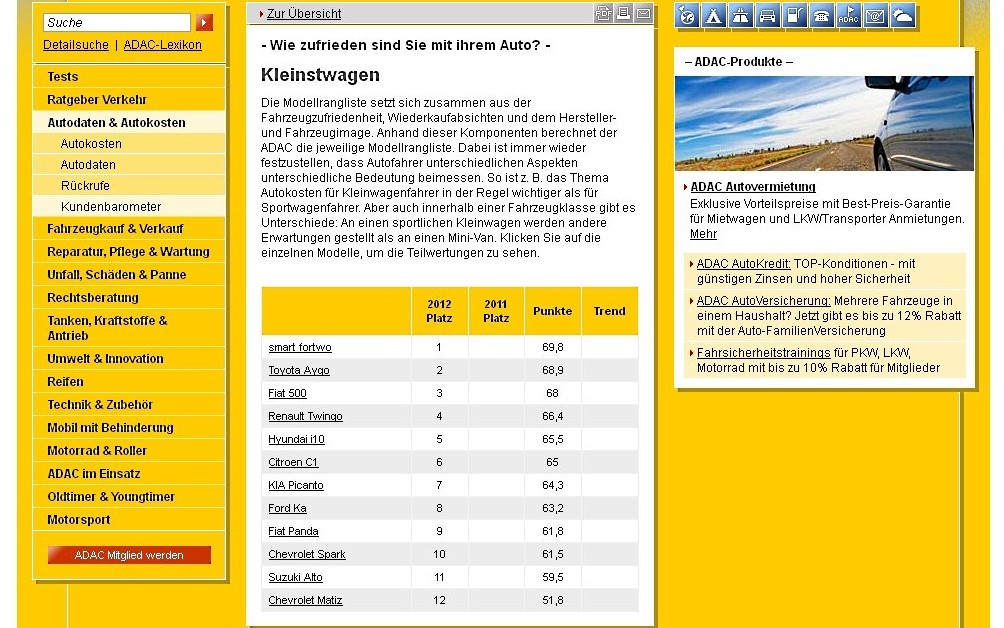This screenshot has height=628, width=1004.
Task: Select Kundenbarometer in the sidebar submenu
Action: click(x=111, y=207)
